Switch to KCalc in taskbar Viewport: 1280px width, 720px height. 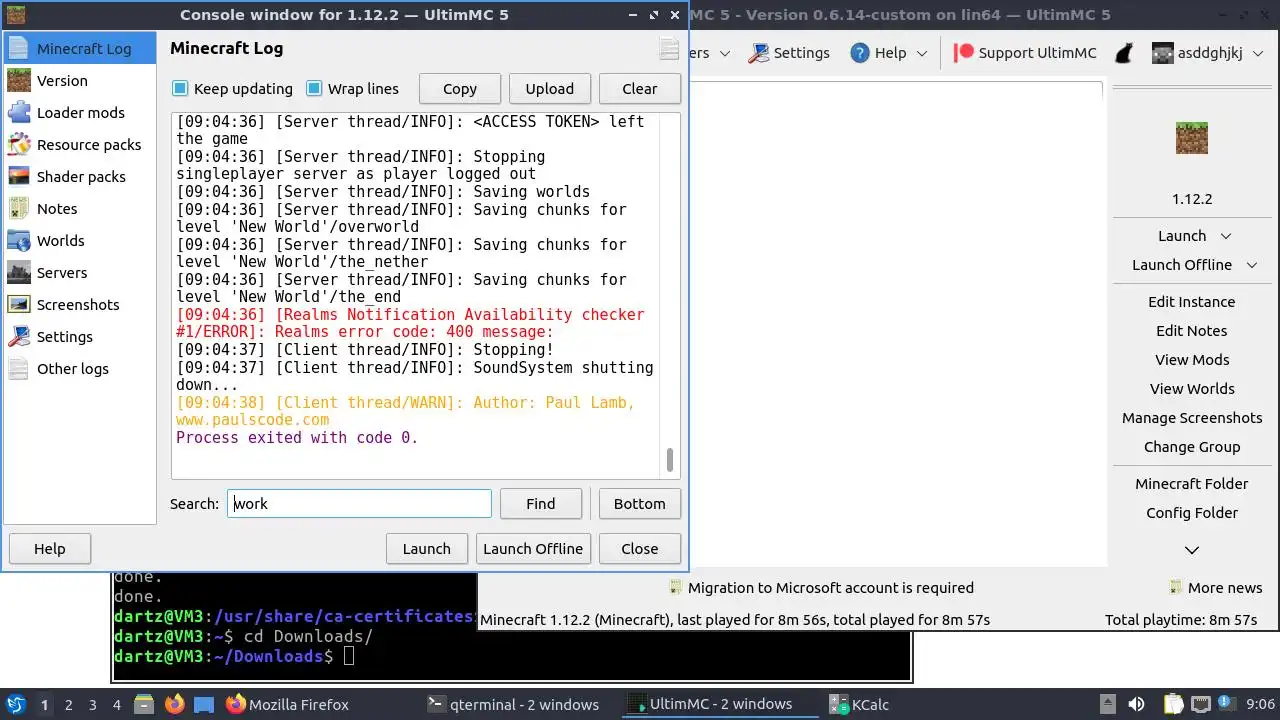coord(858,704)
